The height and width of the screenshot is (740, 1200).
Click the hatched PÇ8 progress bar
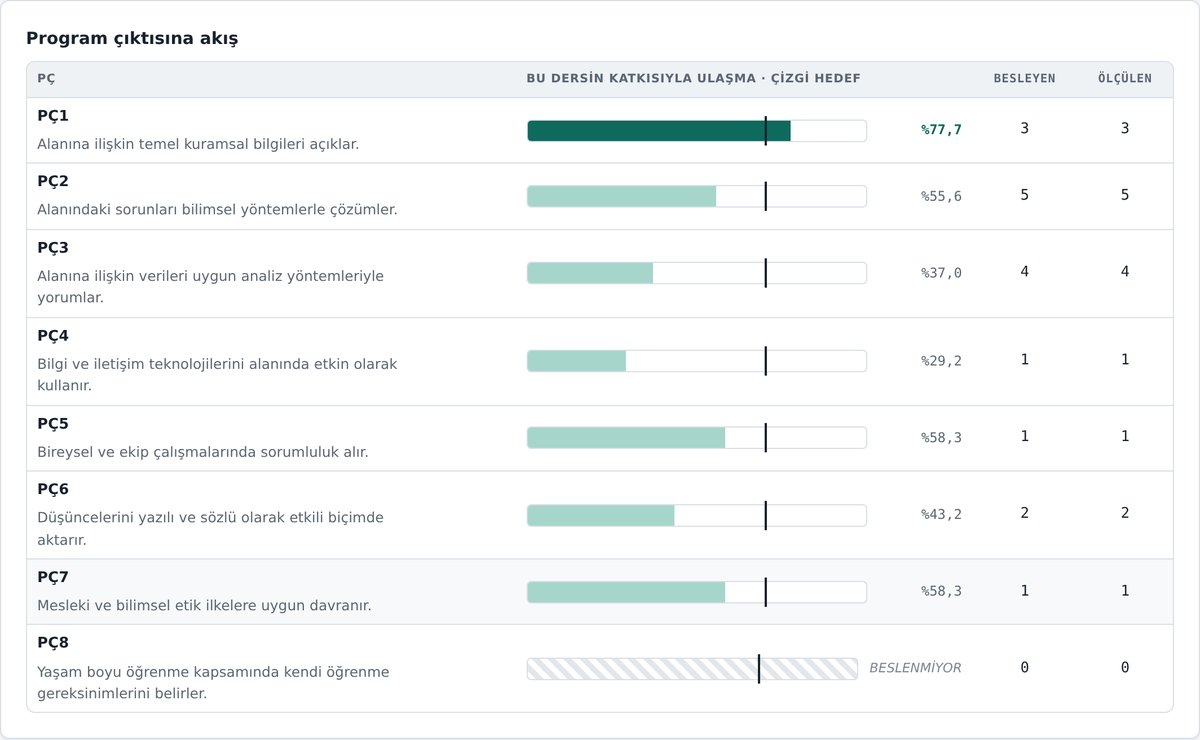692,668
